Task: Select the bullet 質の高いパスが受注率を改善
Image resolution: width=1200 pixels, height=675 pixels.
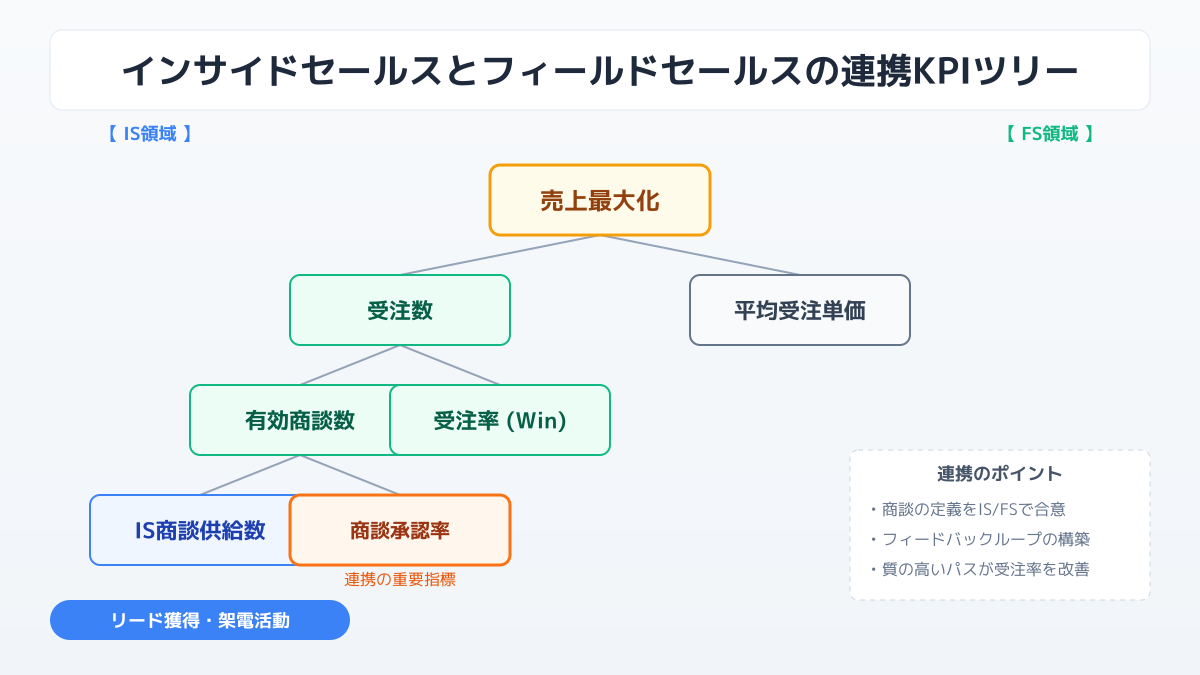Action: (985, 569)
